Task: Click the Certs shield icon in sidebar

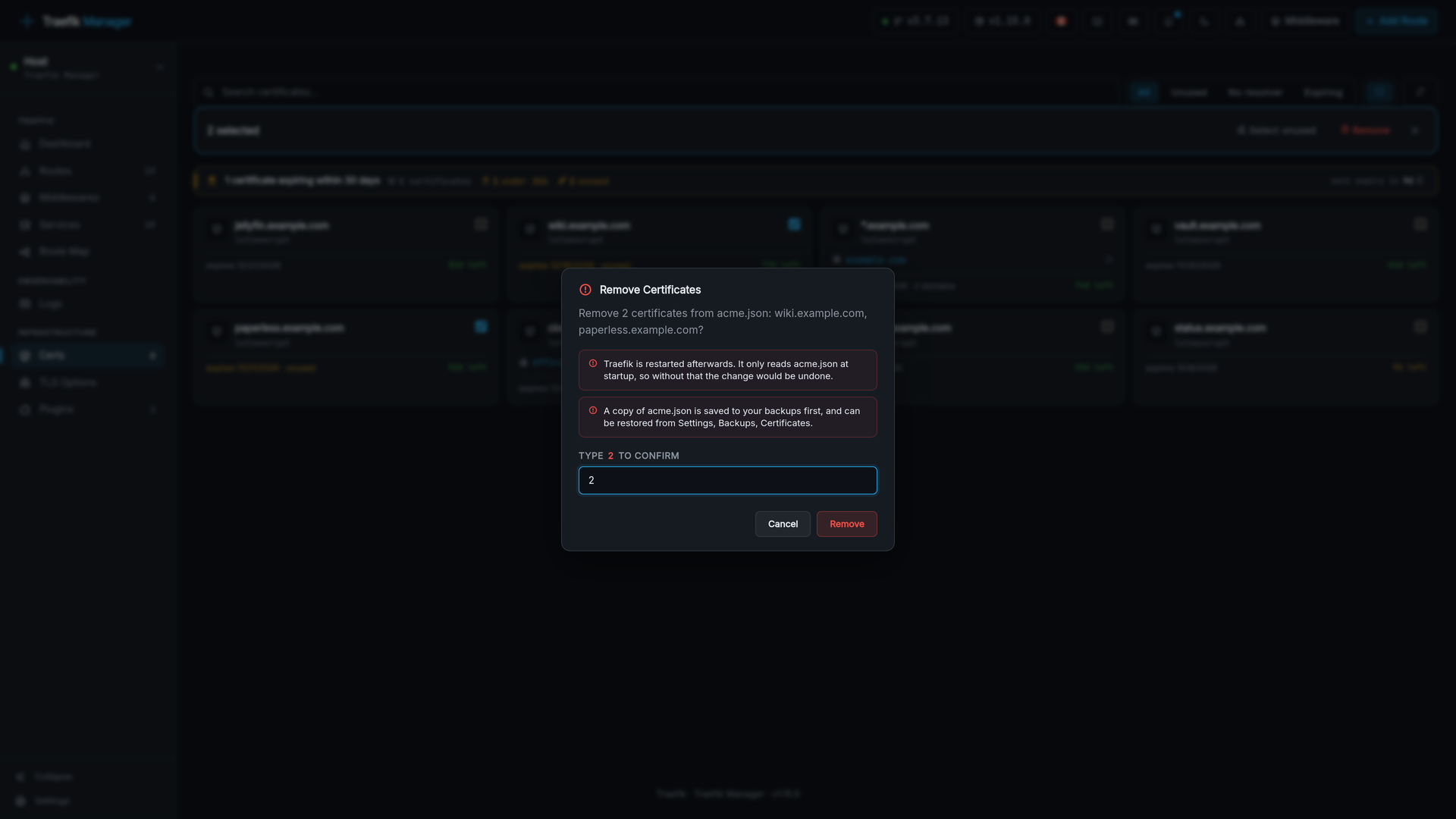Action: [x=25, y=356]
